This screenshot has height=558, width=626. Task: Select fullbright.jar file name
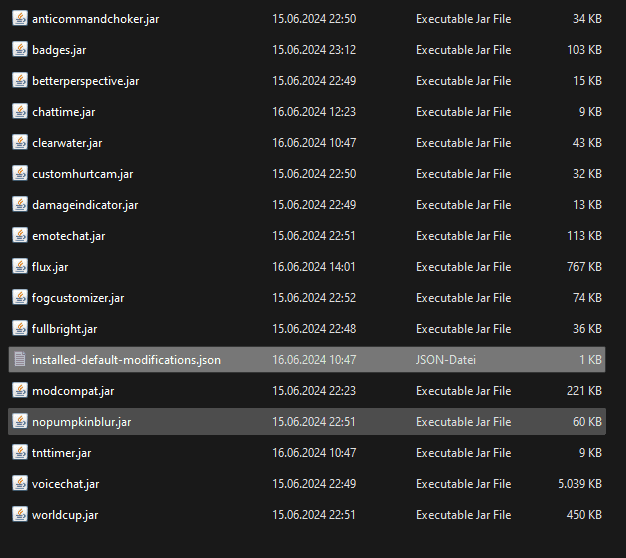[64, 329]
